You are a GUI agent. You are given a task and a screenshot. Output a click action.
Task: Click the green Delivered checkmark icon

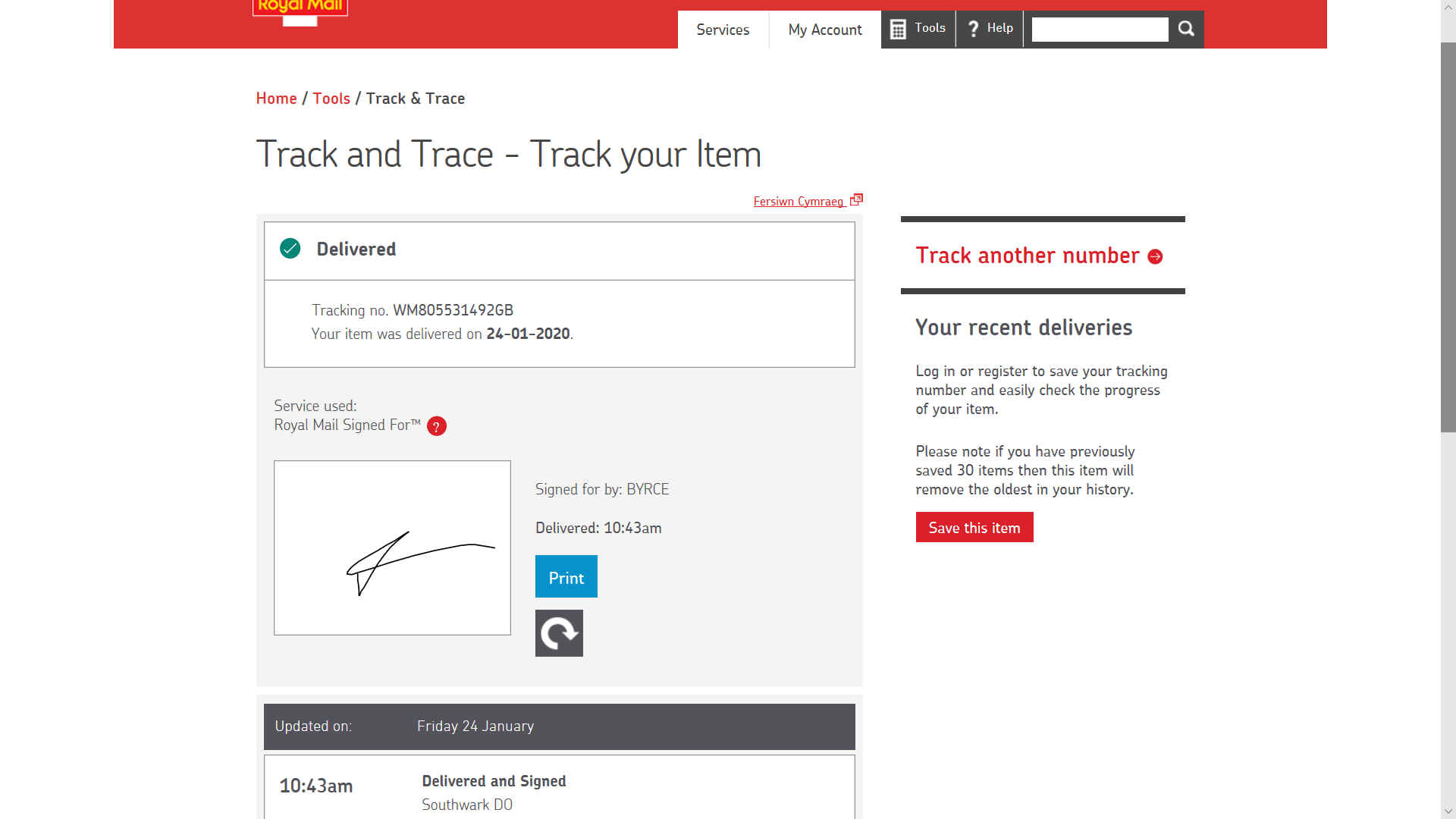(x=290, y=248)
